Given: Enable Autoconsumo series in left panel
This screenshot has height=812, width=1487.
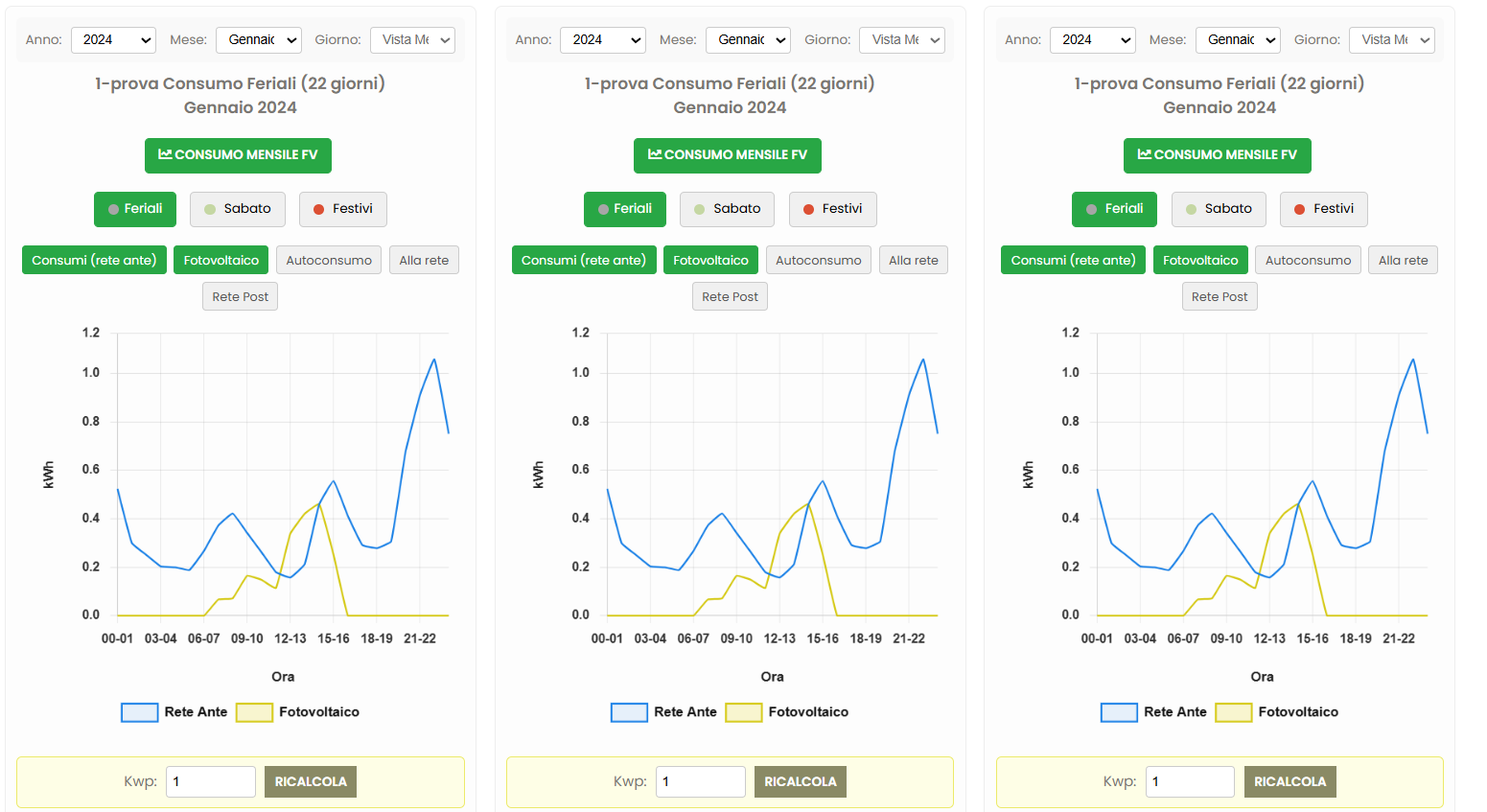Looking at the screenshot, I should tap(329, 261).
